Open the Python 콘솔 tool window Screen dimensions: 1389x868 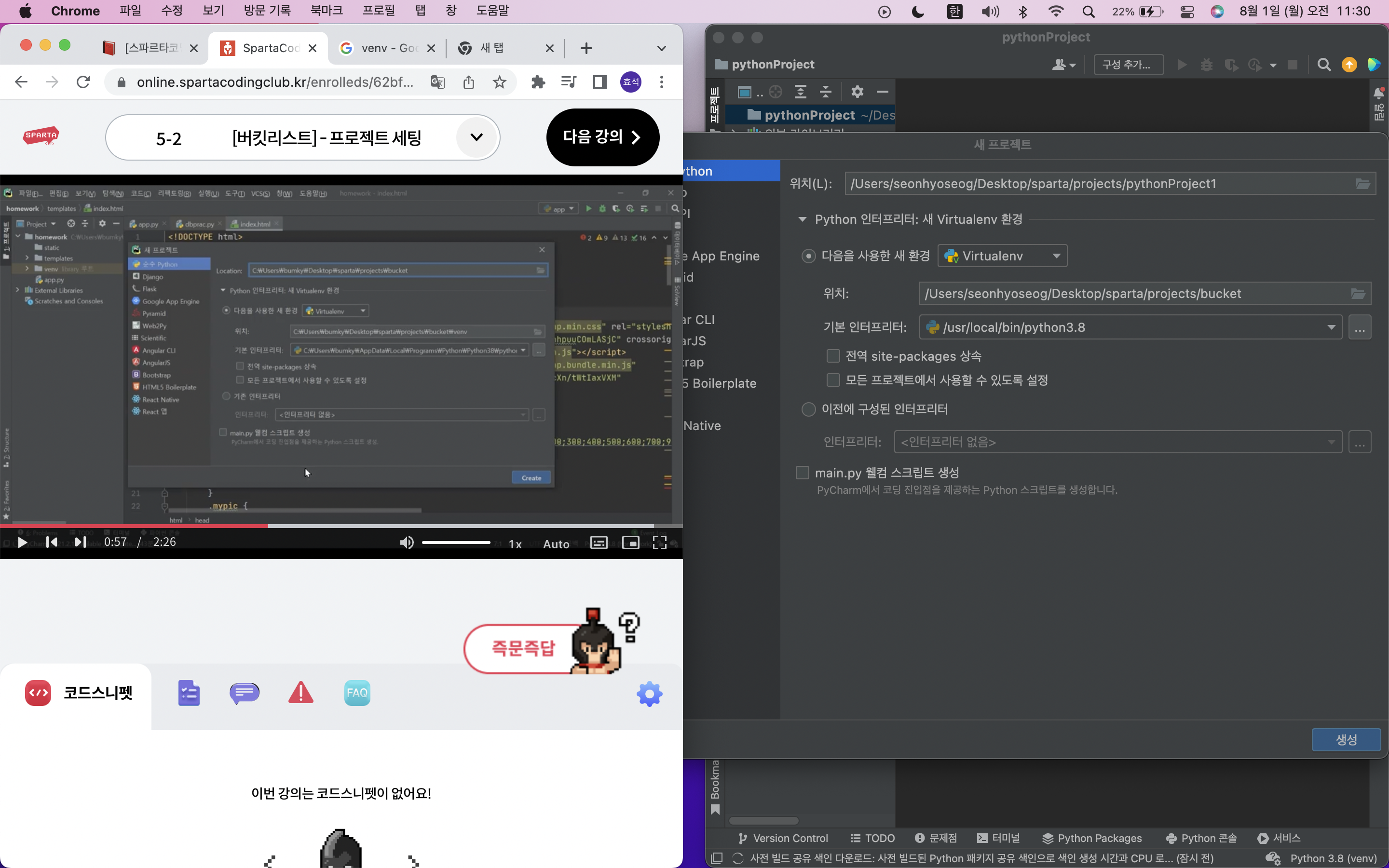coord(1201,838)
